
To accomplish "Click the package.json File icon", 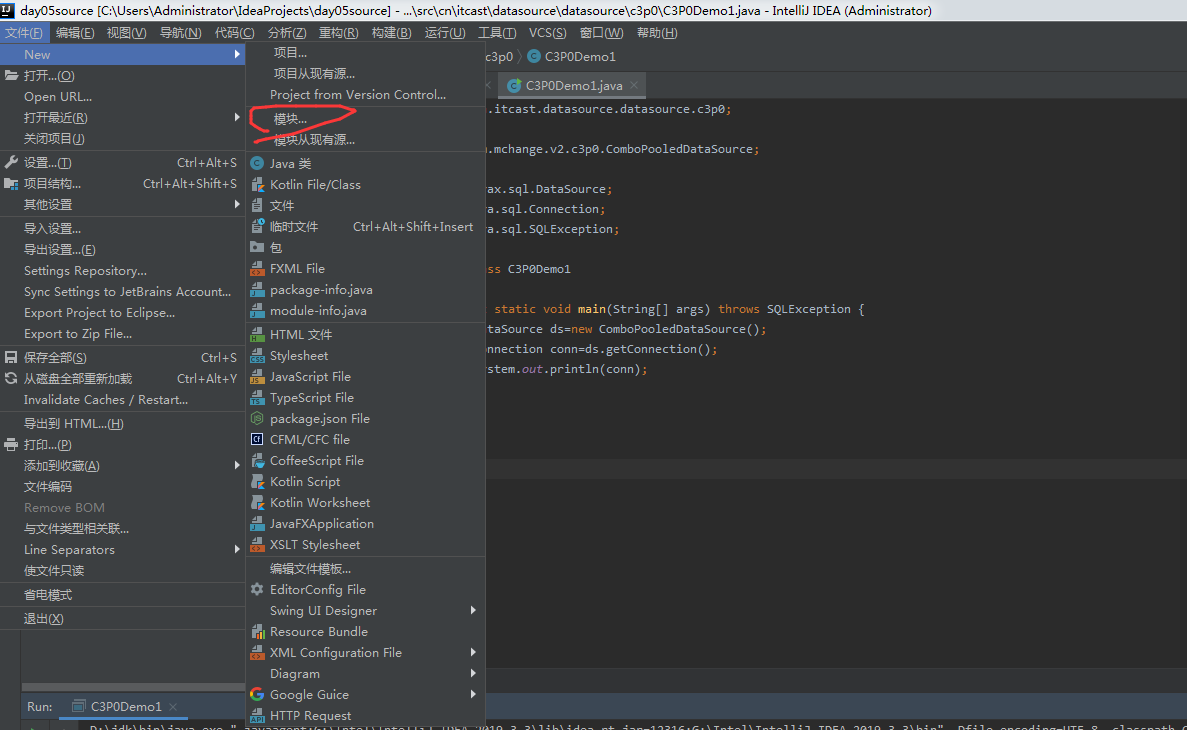I will pyautogui.click(x=257, y=419).
